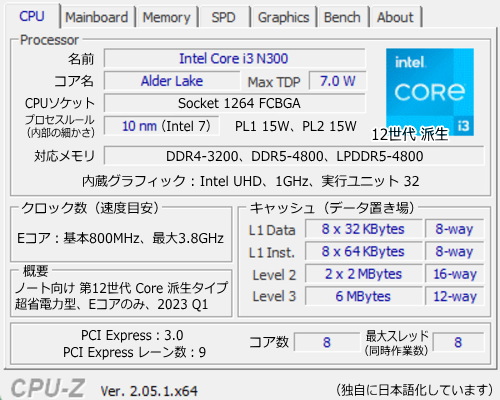Screen dimensions: 500x400
Task: Click the PCI Express : 3.0 text
Action: pos(132,335)
